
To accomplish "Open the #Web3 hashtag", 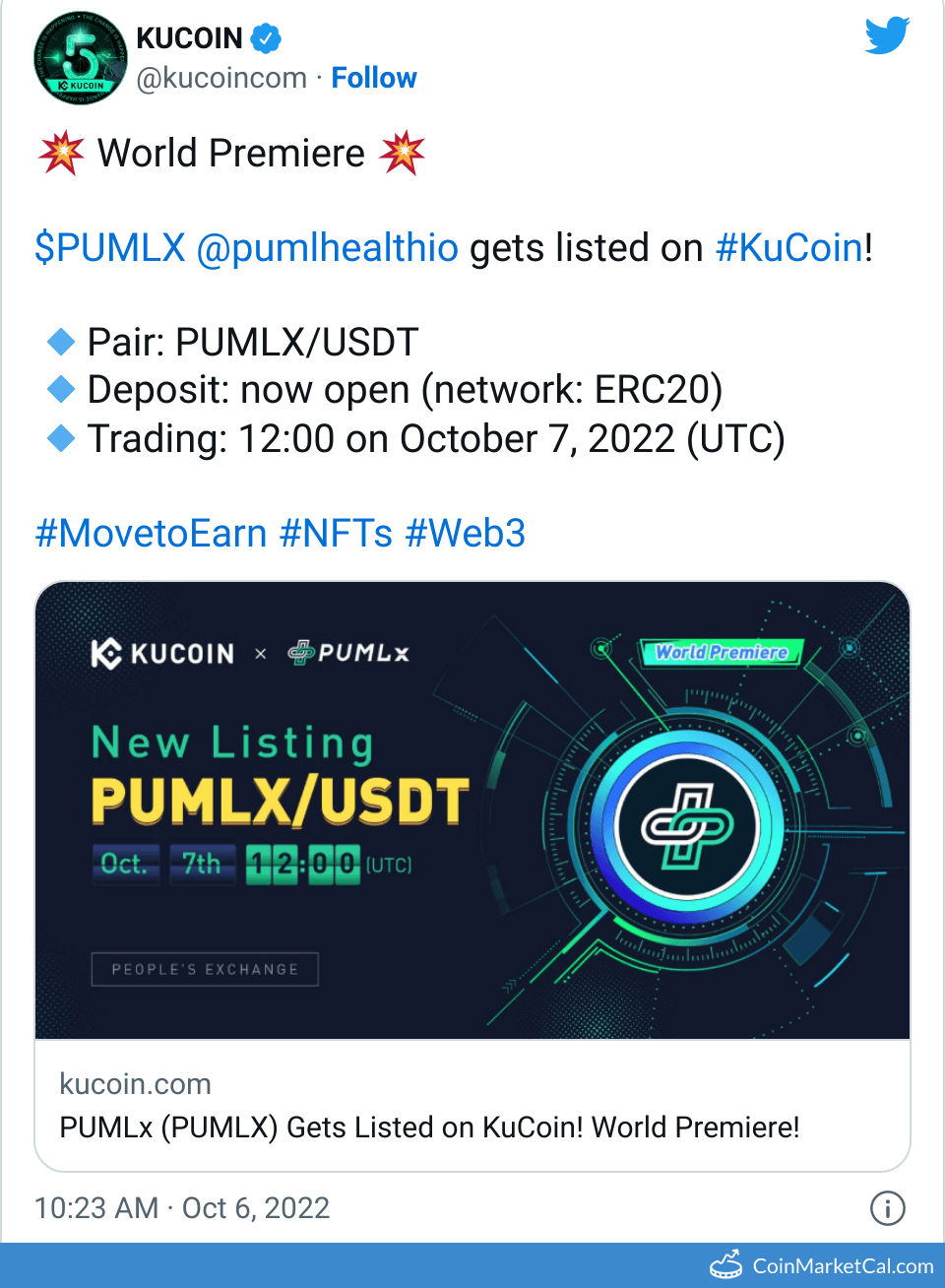I will (x=466, y=534).
